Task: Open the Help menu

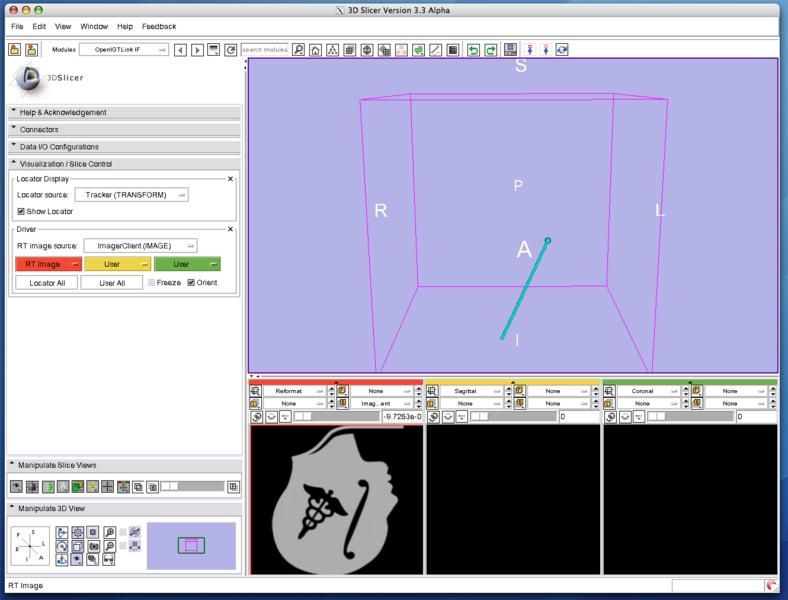Action: pyautogui.click(x=125, y=26)
